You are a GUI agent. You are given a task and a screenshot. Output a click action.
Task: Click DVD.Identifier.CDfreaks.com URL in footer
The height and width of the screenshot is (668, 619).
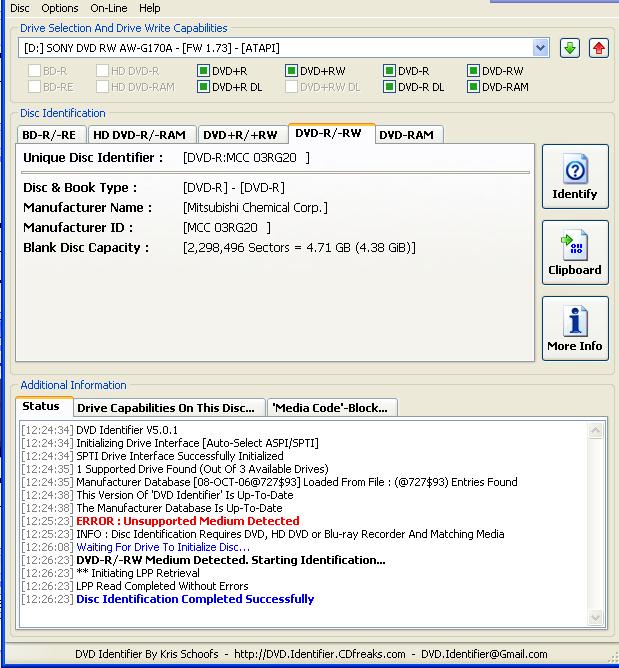[320, 654]
